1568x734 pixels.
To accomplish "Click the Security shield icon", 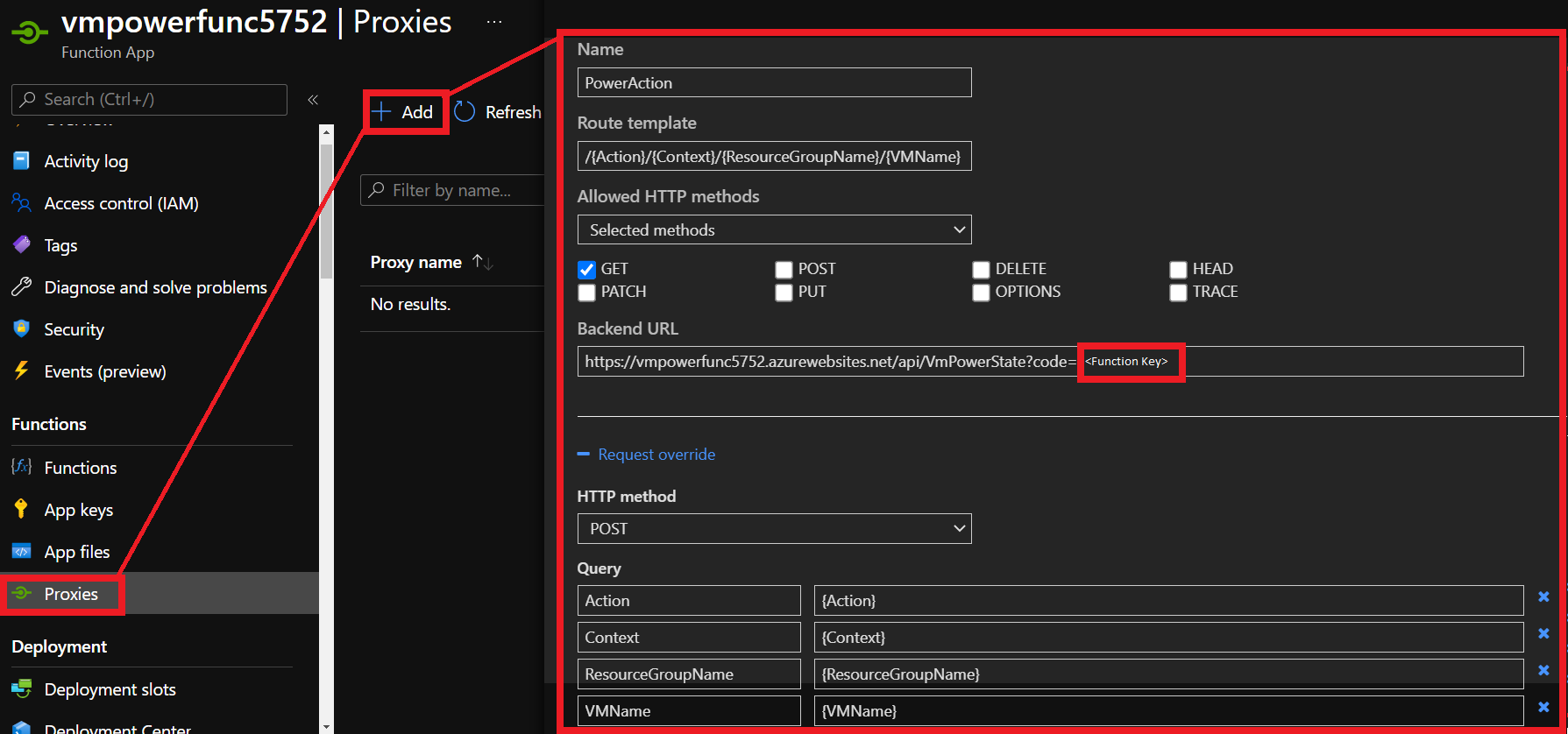I will point(21,328).
